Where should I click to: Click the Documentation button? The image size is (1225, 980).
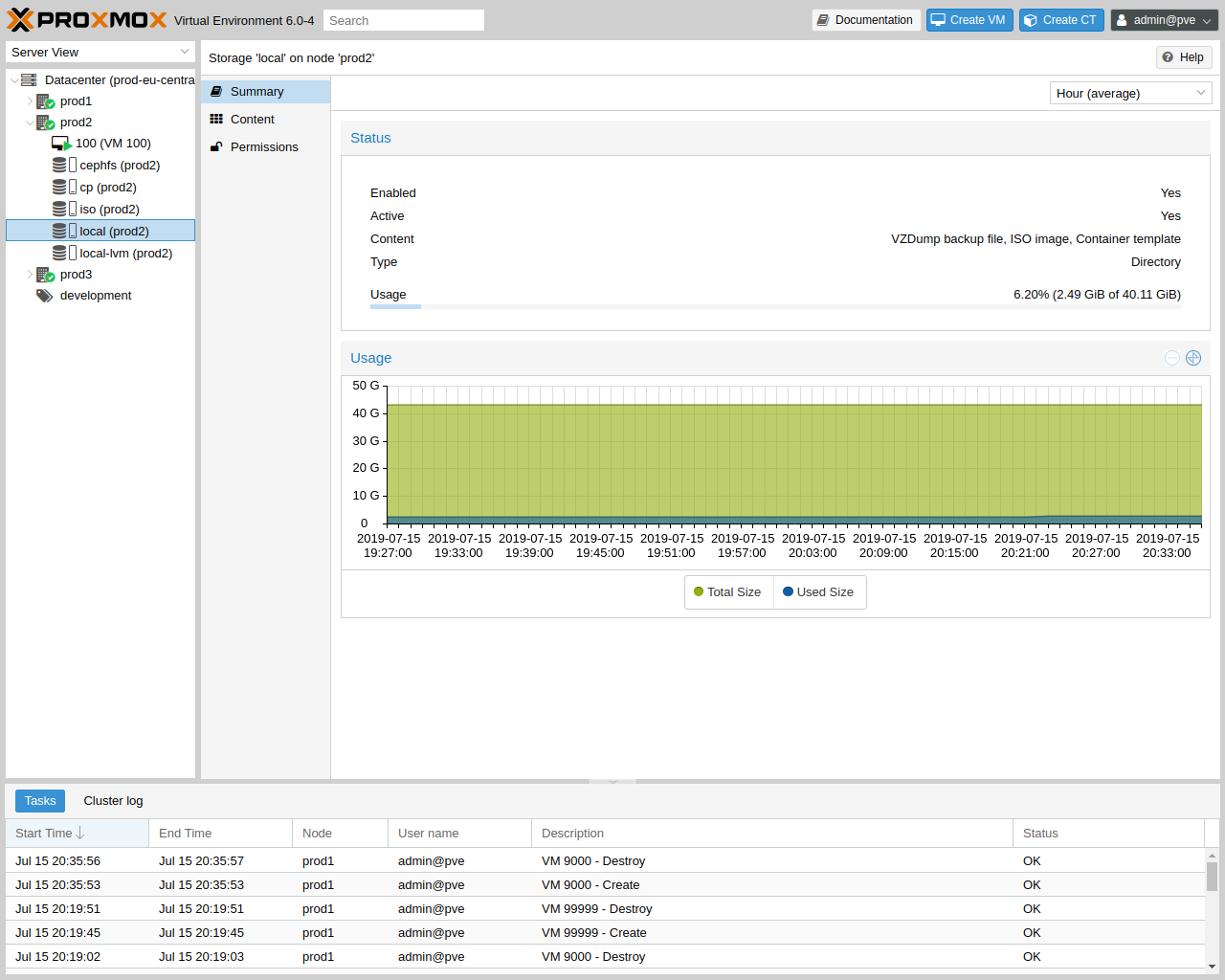point(865,20)
